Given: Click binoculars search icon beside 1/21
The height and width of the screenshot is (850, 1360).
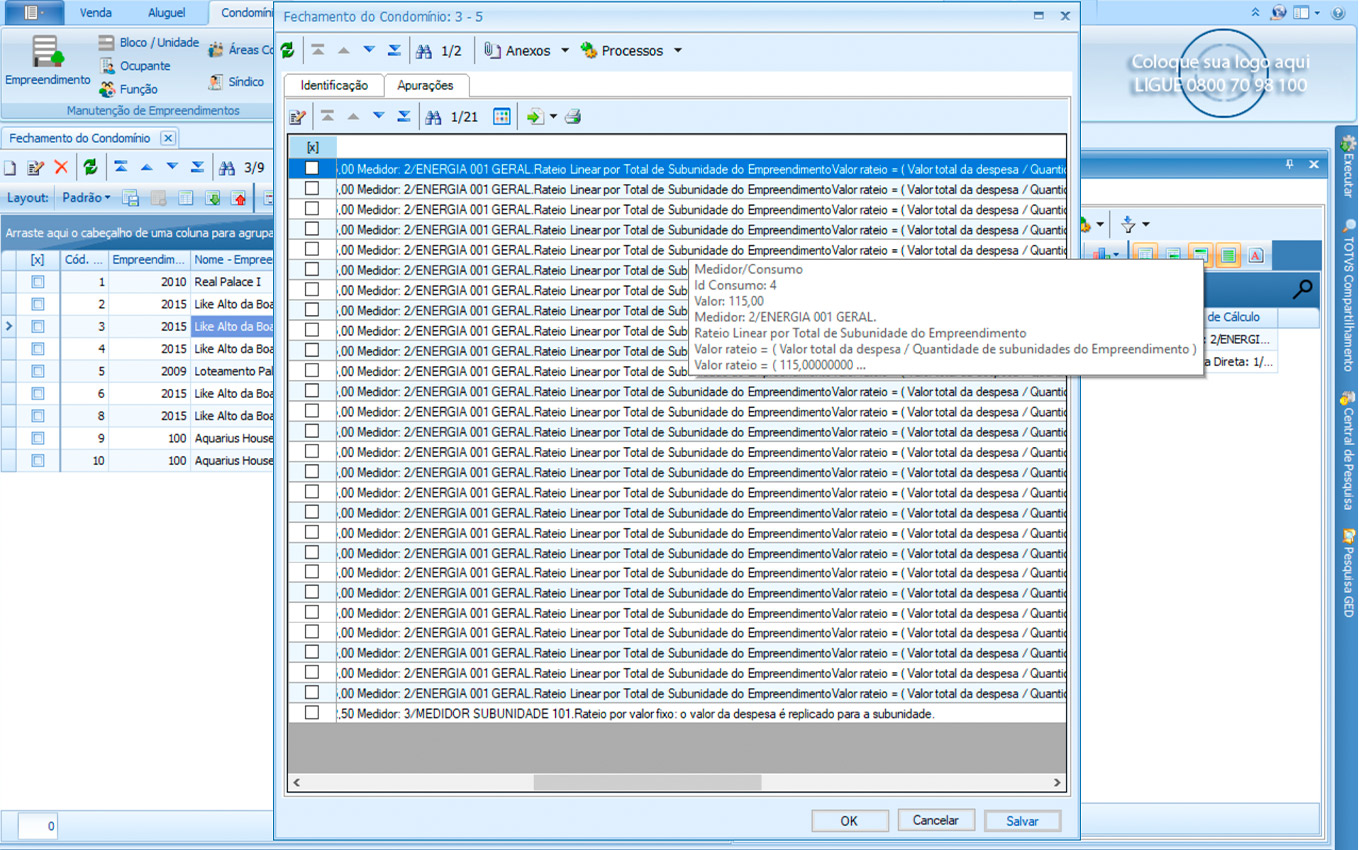Looking at the screenshot, I should (433, 117).
